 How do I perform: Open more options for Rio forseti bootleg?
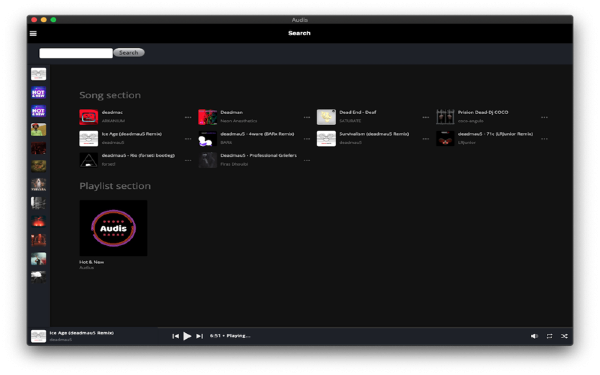tap(188, 160)
